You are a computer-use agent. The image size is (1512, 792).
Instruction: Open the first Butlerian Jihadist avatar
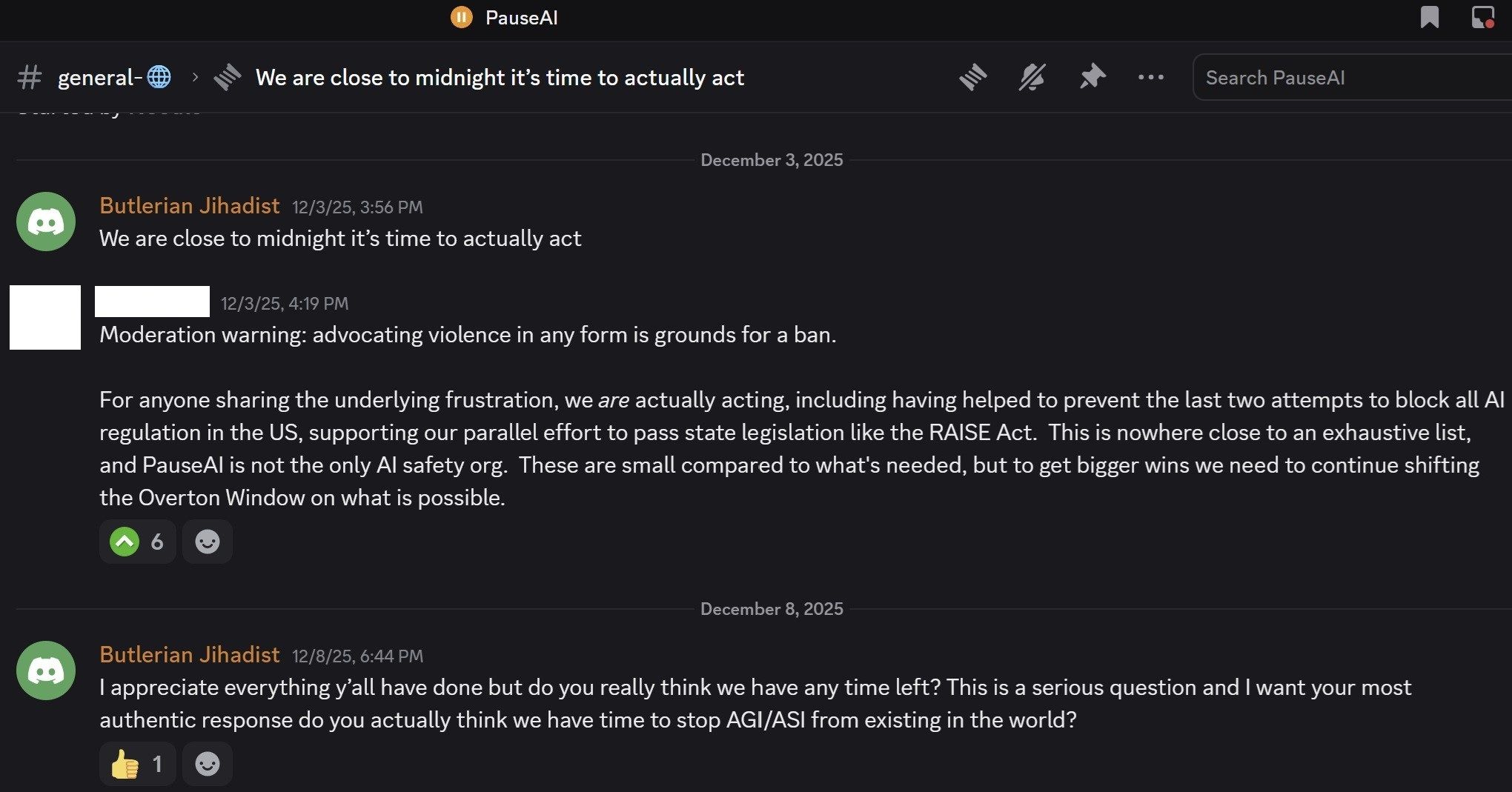tap(46, 222)
